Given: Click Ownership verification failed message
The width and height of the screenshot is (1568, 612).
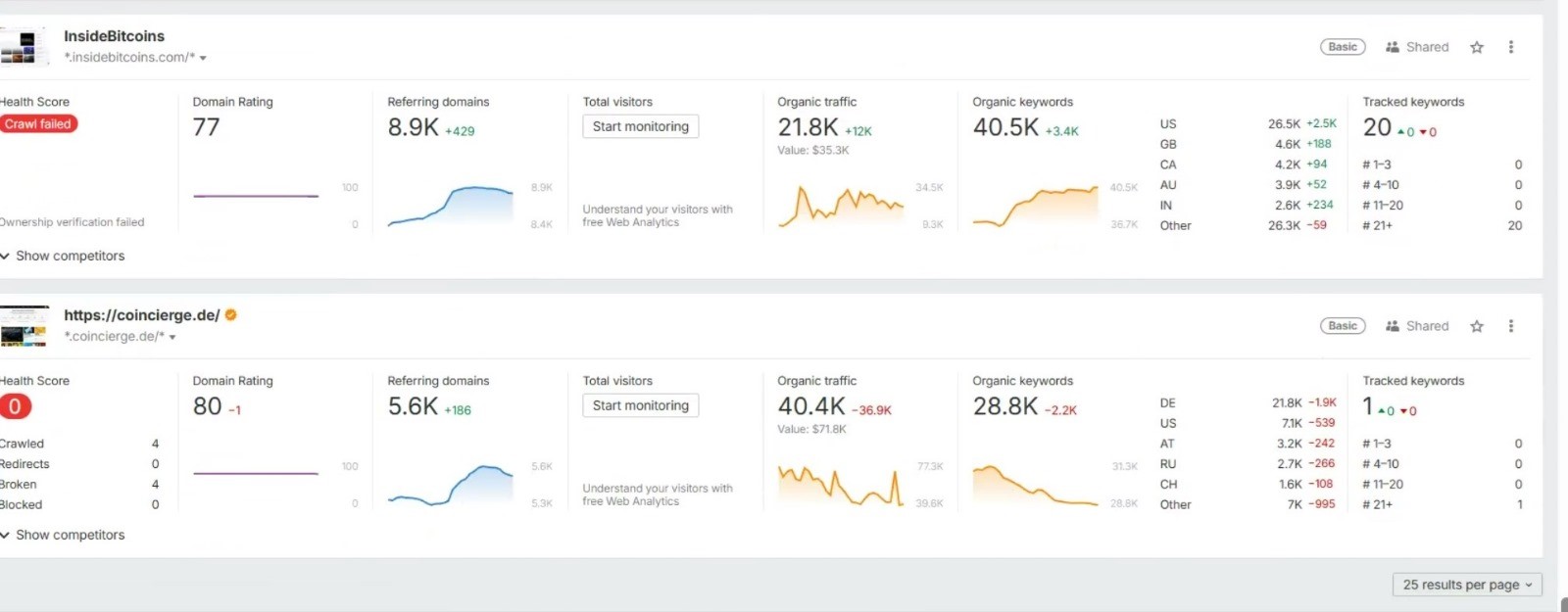Looking at the screenshot, I should click(x=73, y=222).
